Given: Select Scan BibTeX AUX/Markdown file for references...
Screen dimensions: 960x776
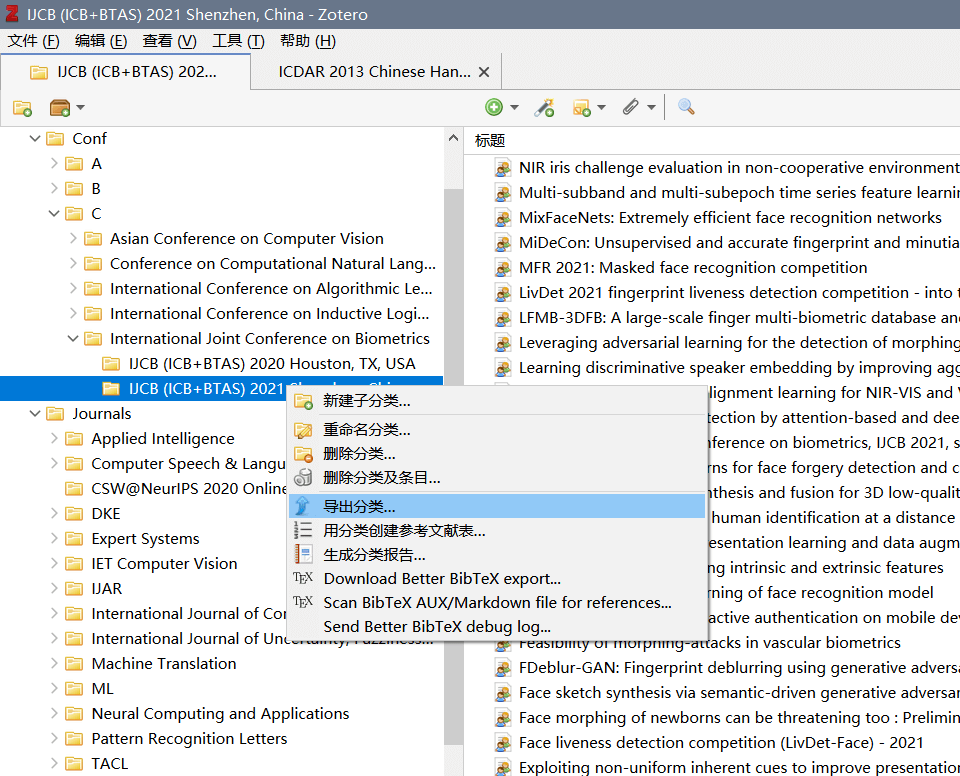Looking at the screenshot, I should pyautogui.click(x=497, y=603).
